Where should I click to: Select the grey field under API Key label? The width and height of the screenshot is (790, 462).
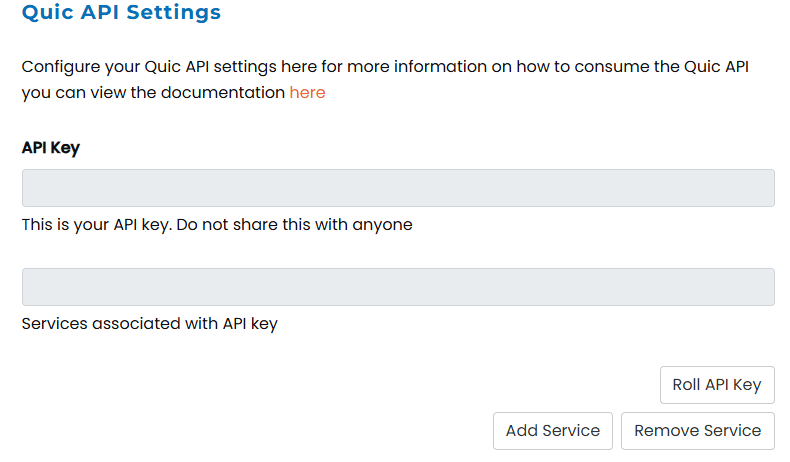click(398, 188)
